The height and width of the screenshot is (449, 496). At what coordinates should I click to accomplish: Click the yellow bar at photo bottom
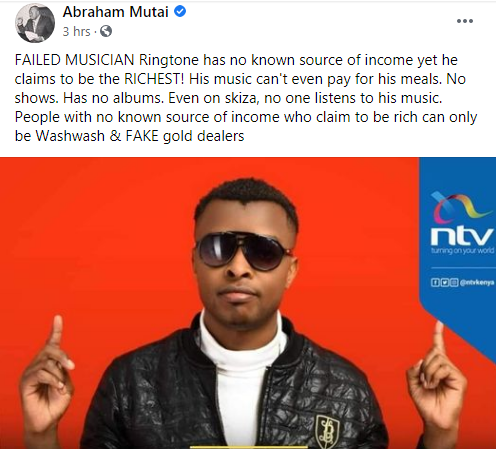[x=249, y=447]
